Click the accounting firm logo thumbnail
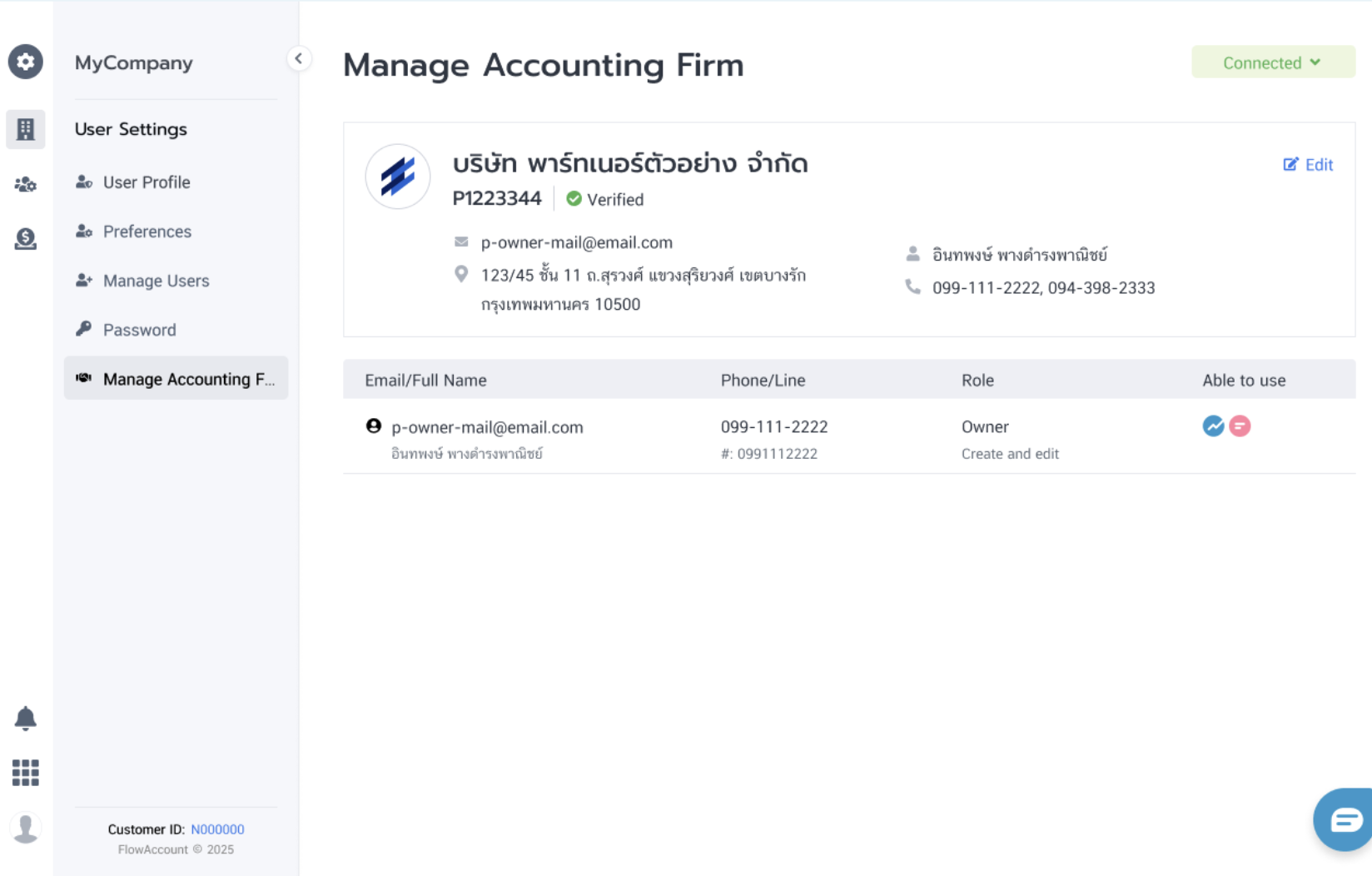1372x876 pixels. coord(398,177)
